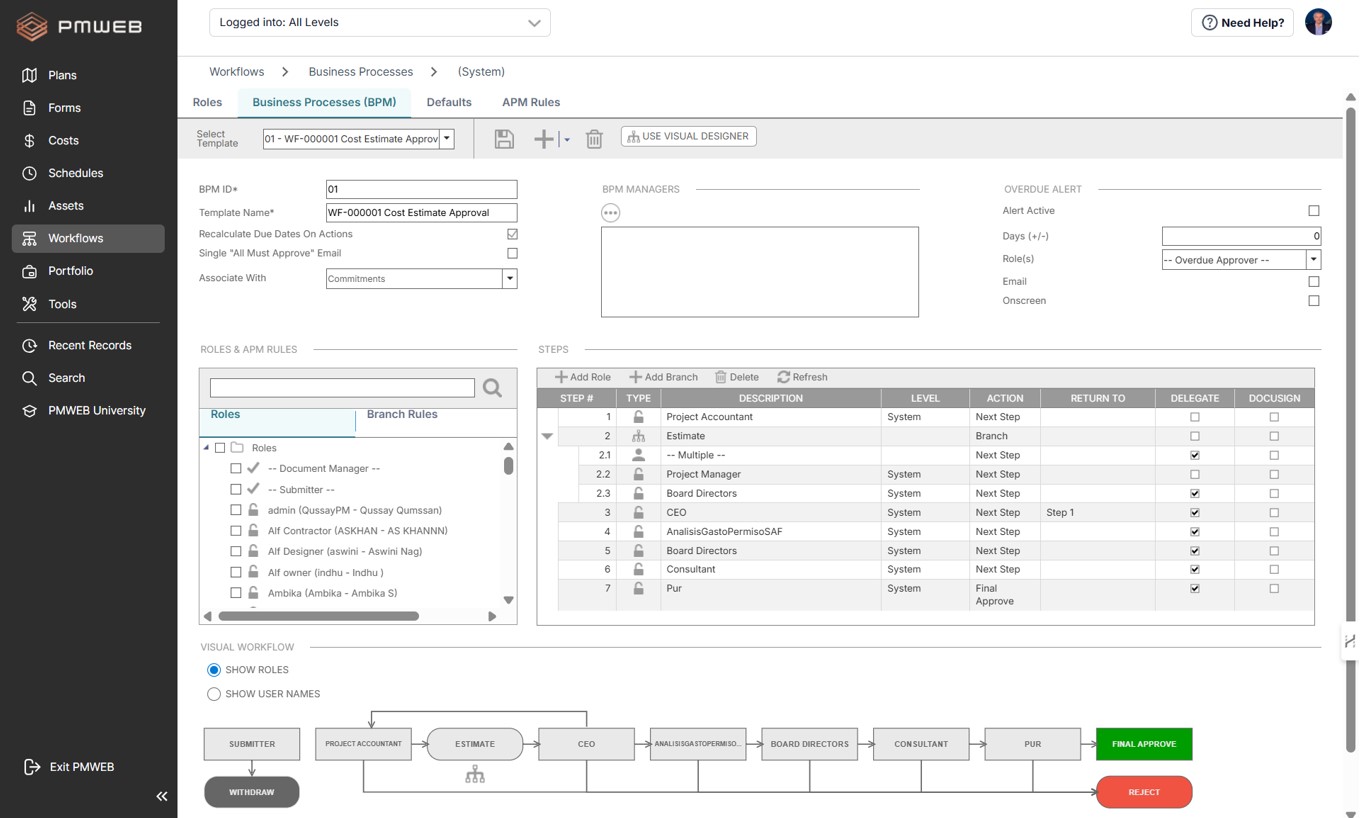This screenshot has height=818, width=1367.
Task: Switch to Business Processes (BPM) tab
Action: coord(324,102)
